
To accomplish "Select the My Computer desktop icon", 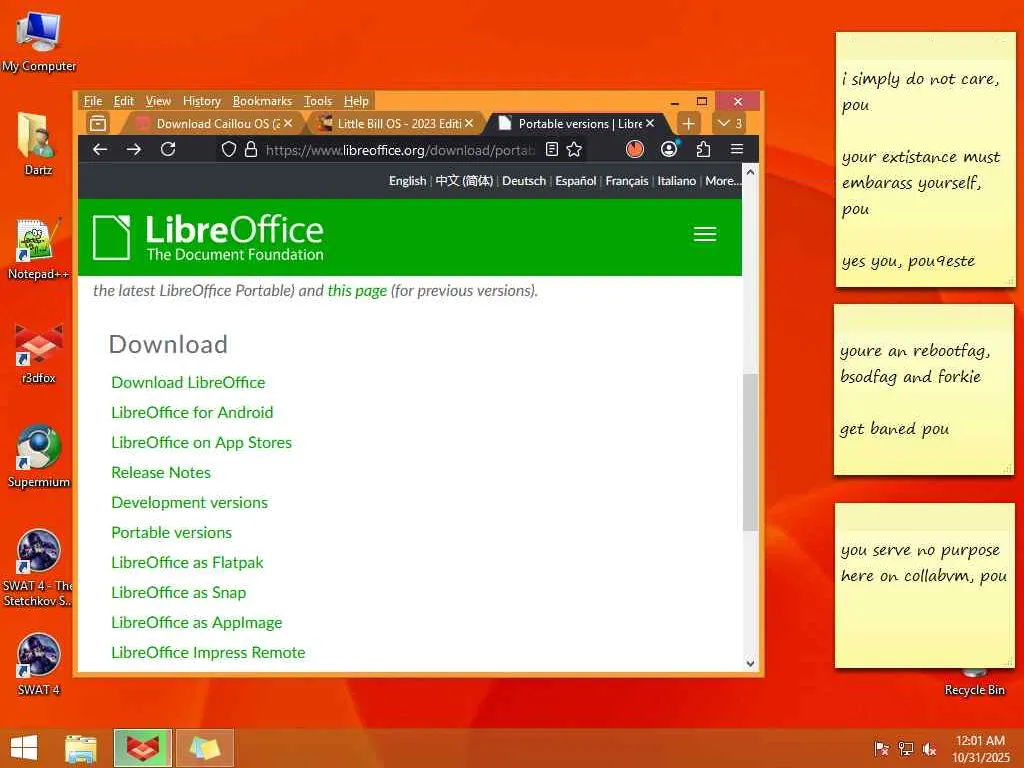I will pos(39,42).
